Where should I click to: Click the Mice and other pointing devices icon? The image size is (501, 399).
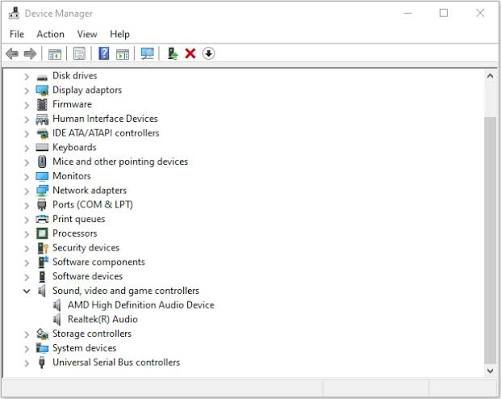(x=42, y=162)
